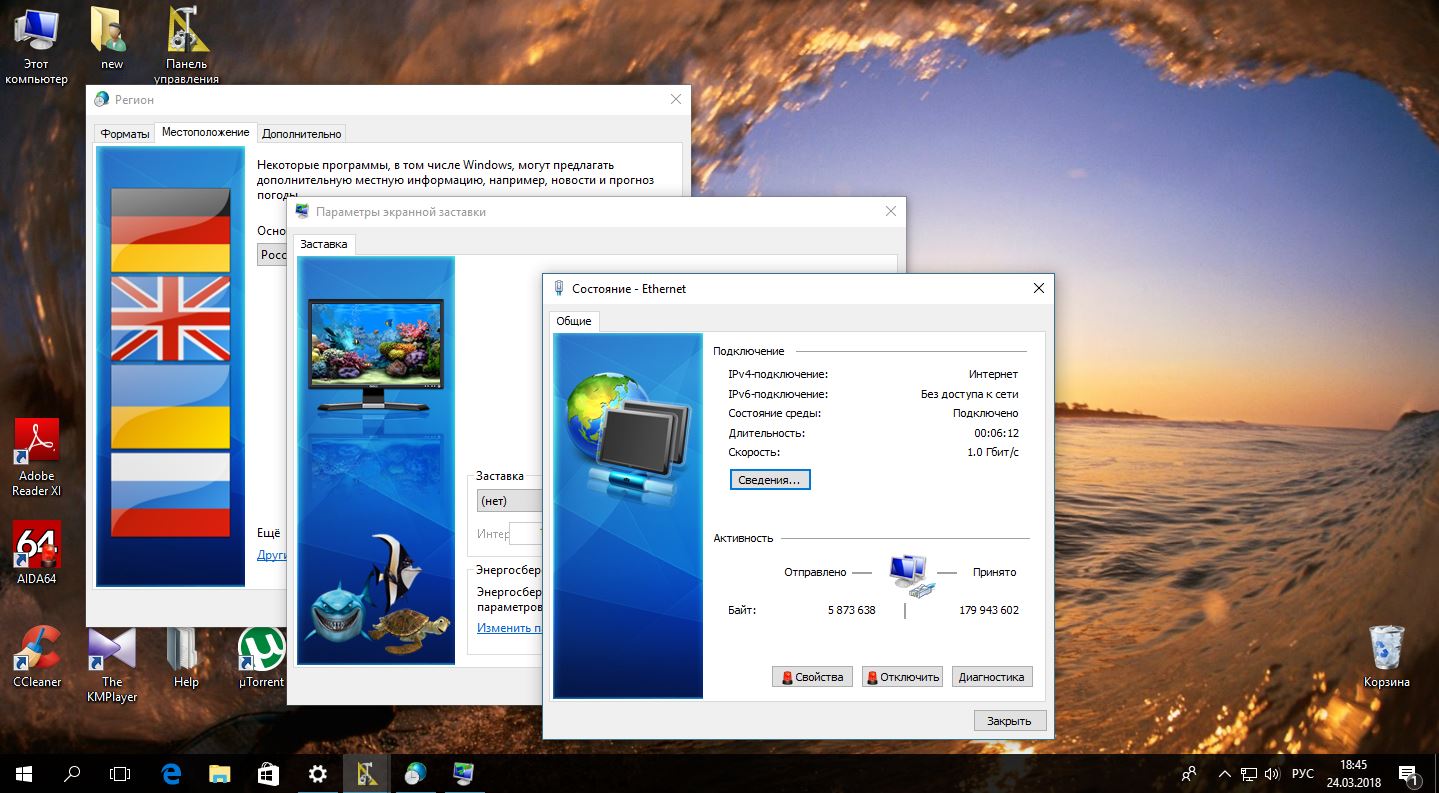The height and width of the screenshot is (793, 1439).
Task: Click the 'Принято' label
Action: (994, 572)
